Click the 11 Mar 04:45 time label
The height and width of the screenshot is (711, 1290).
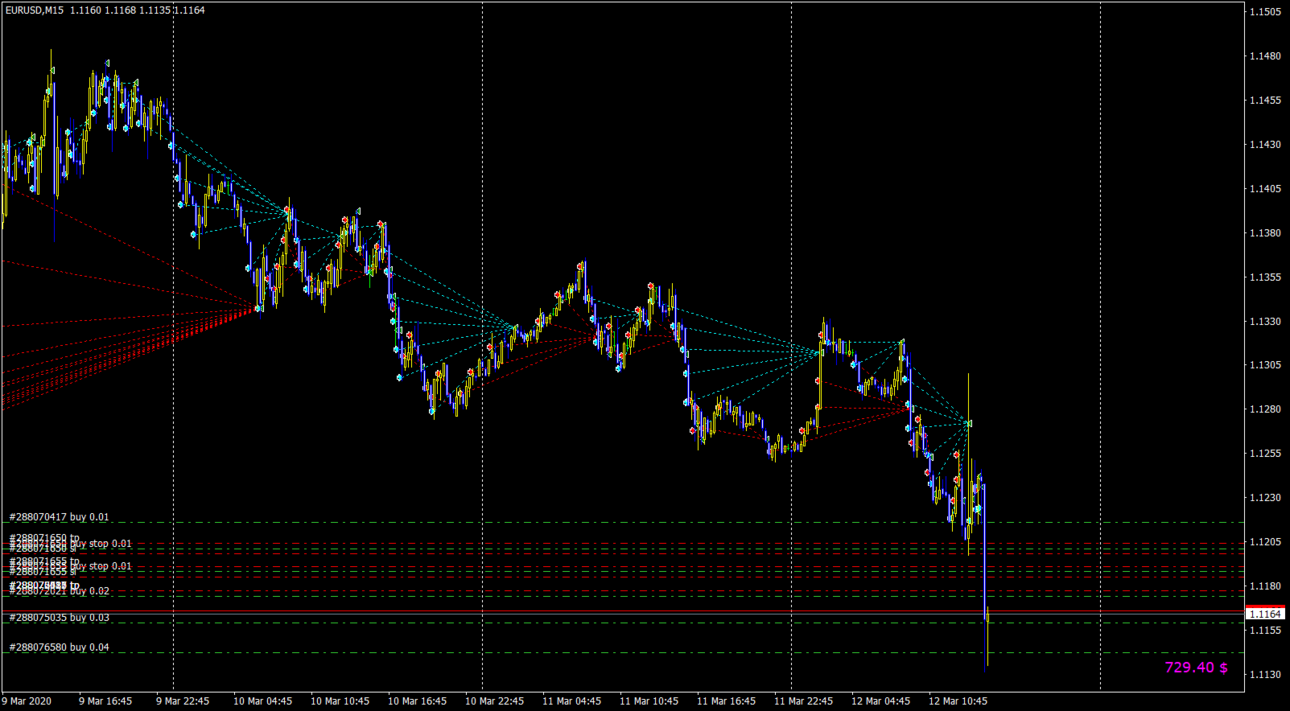tap(572, 701)
